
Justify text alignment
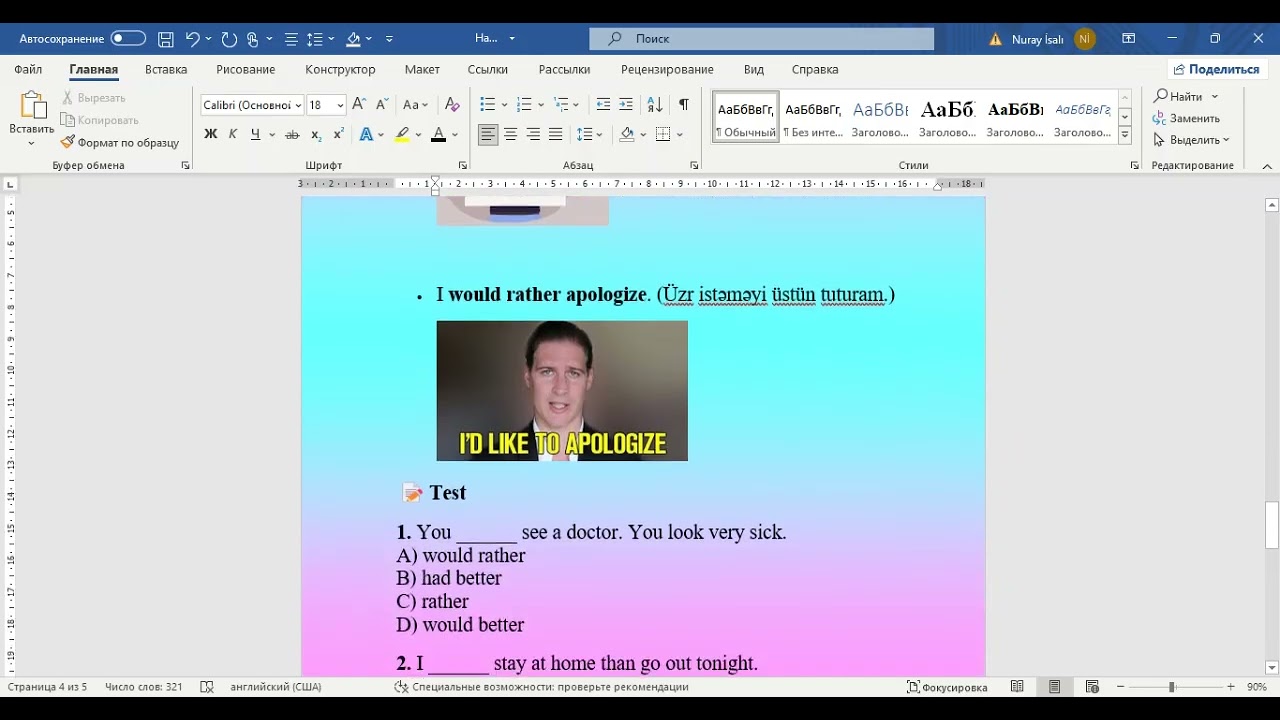556,134
